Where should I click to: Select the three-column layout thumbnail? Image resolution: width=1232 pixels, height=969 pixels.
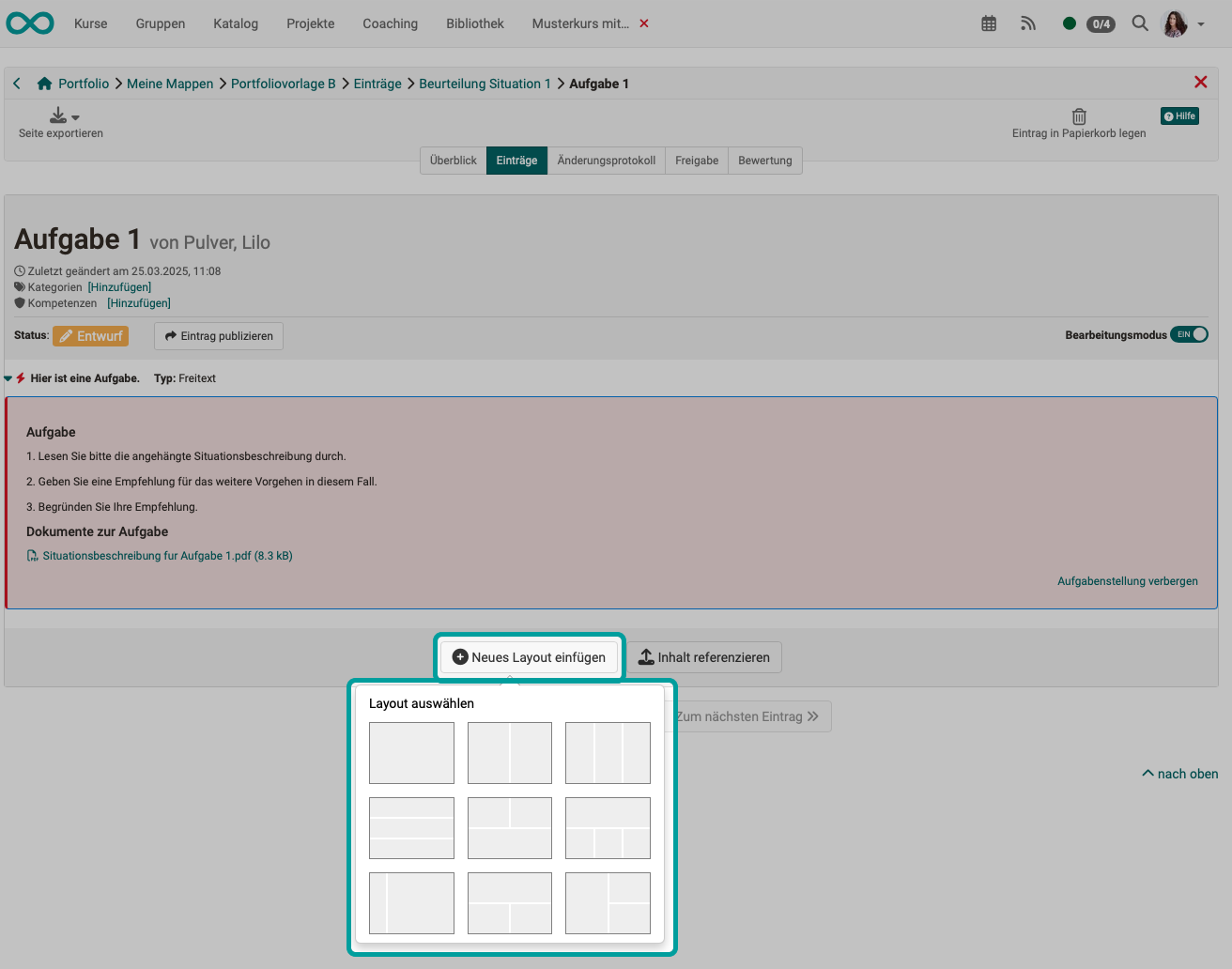click(x=608, y=752)
